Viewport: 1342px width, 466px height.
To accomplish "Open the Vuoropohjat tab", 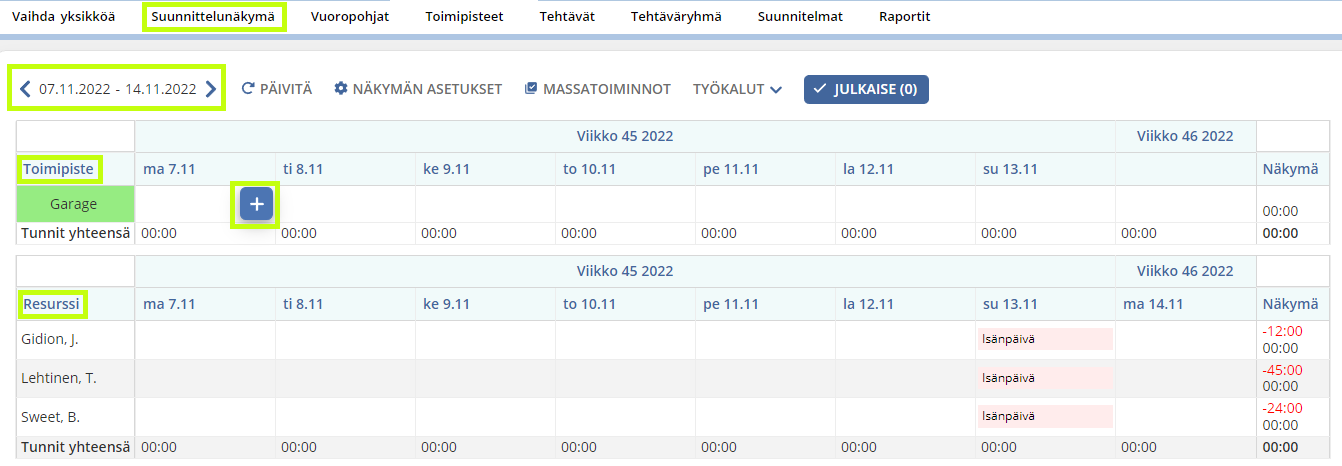I will tap(349, 17).
